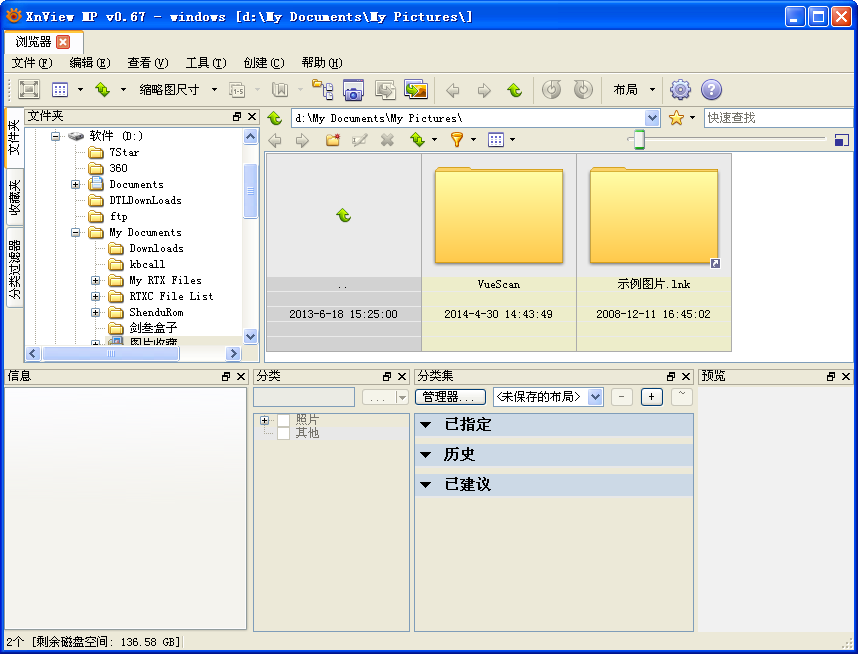Image resolution: width=858 pixels, height=654 pixels.
Task: Open the 查看(V) menu
Action: (148, 63)
